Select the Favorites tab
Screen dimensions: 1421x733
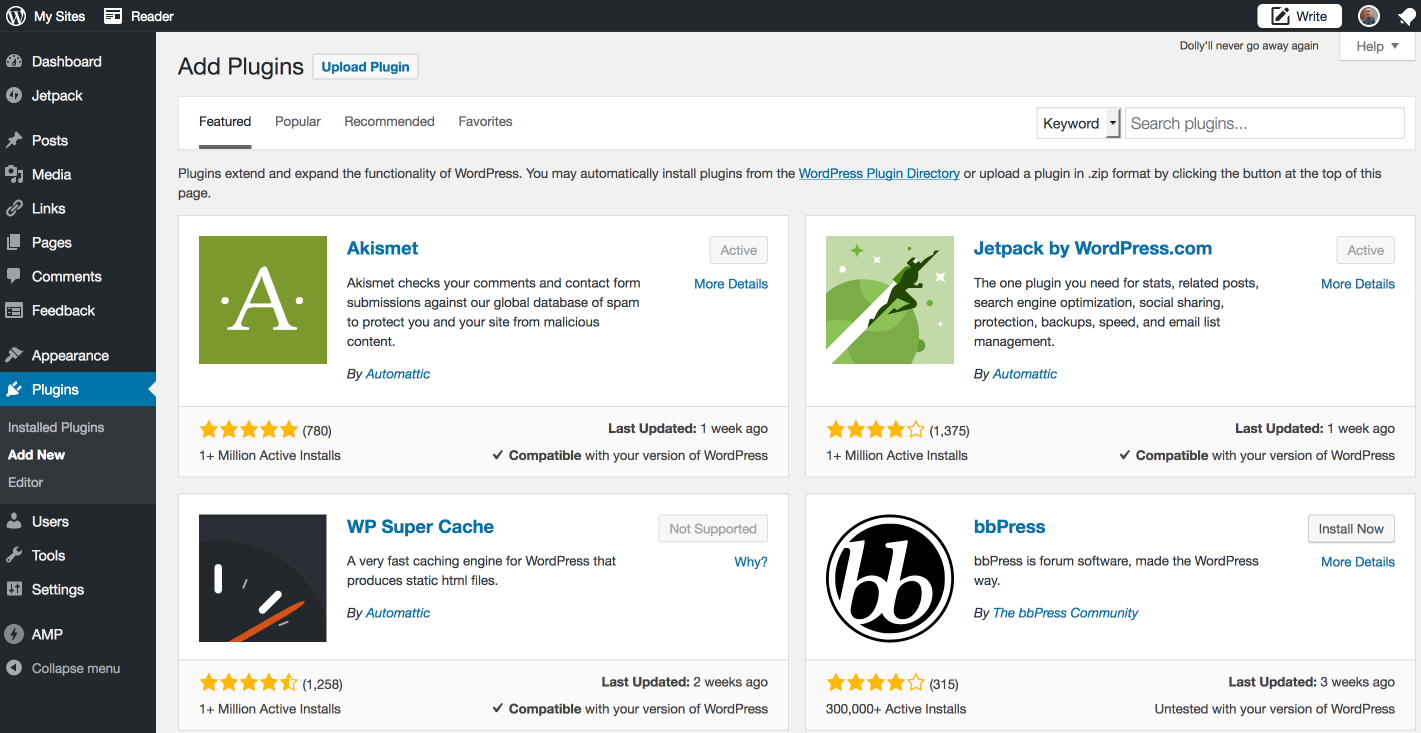[485, 122]
